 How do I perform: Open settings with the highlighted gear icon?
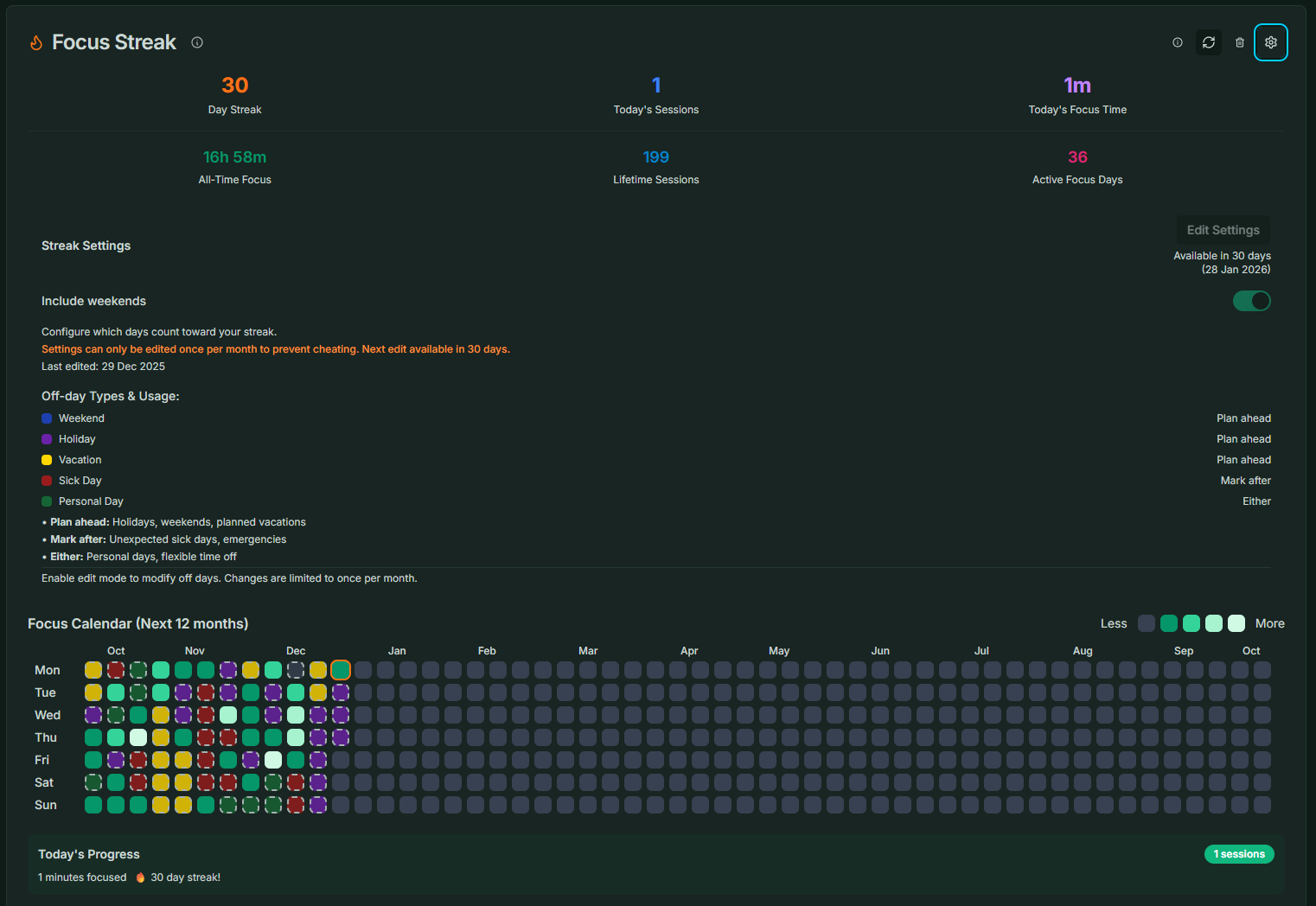[x=1270, y=41]
